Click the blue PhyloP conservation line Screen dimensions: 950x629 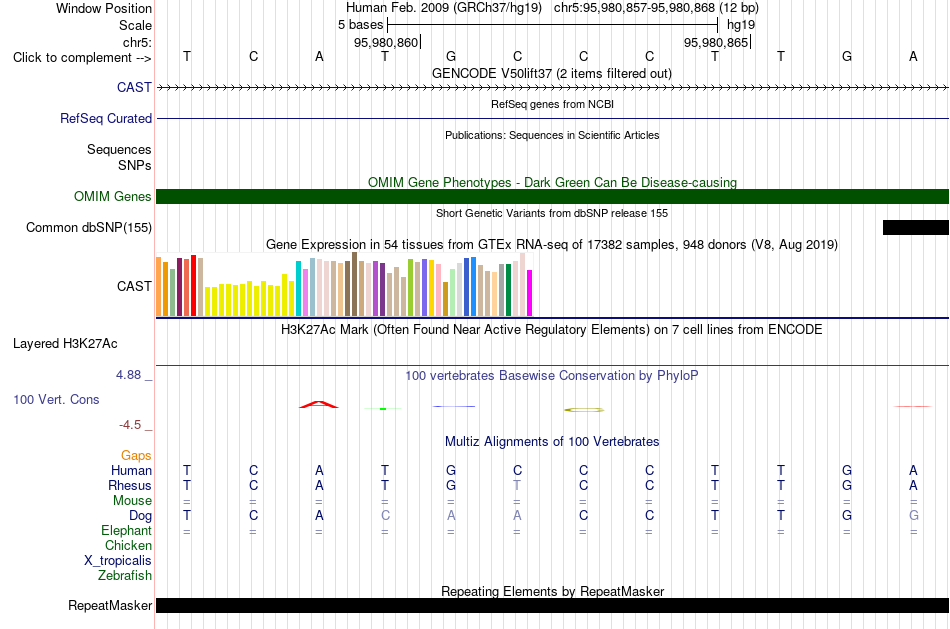click(x=454, y=407)
